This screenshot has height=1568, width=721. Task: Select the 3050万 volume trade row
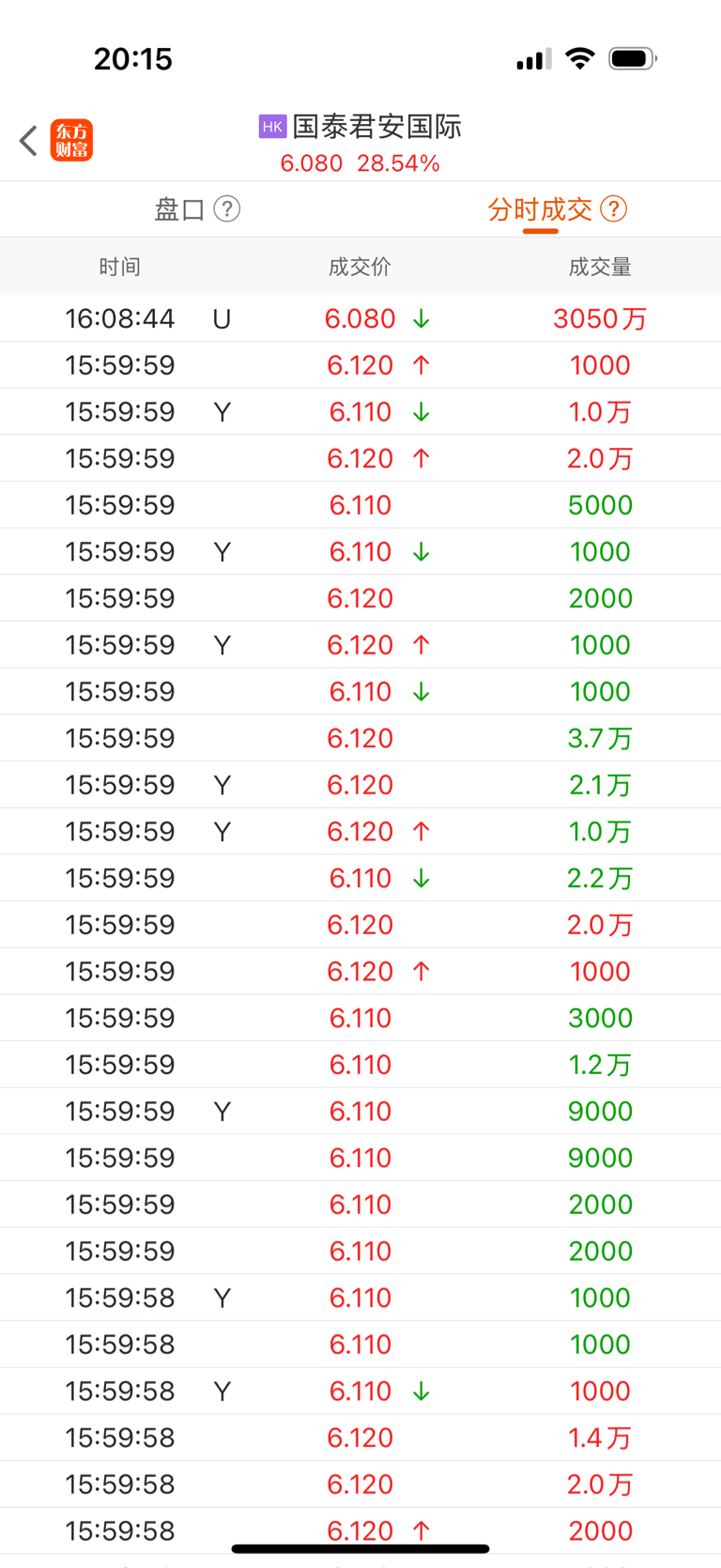[x=360, y=318]
